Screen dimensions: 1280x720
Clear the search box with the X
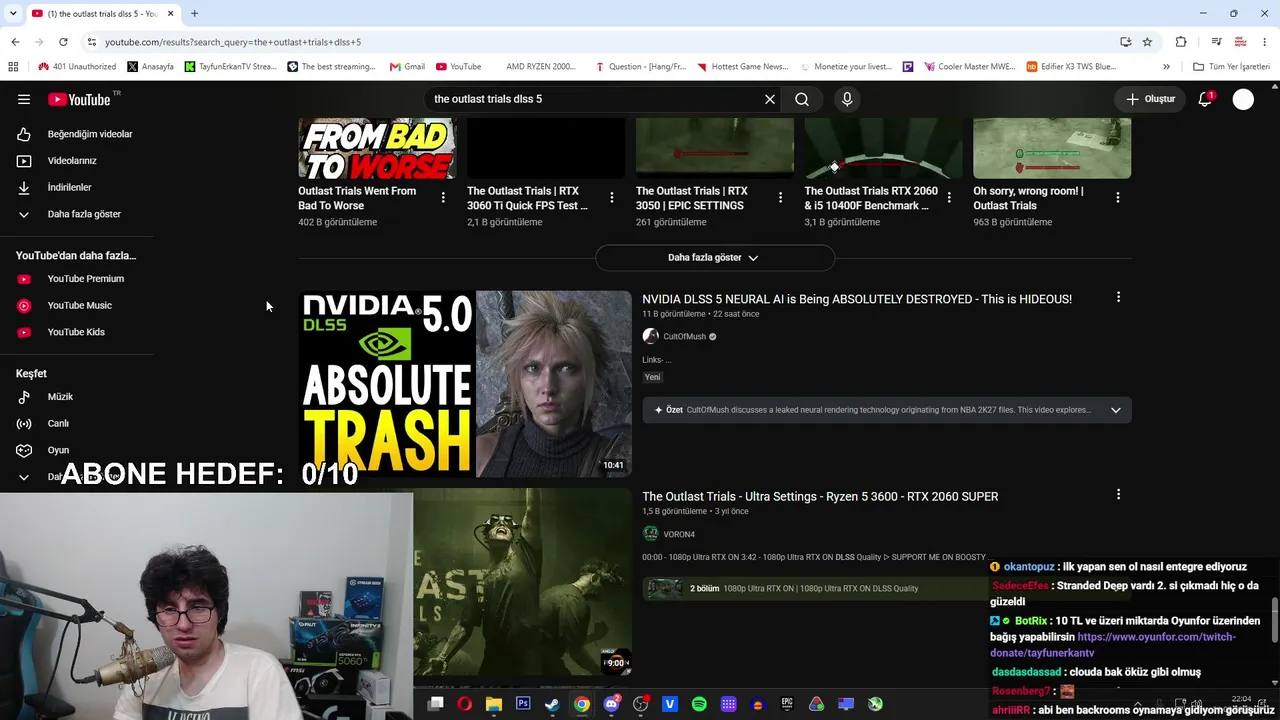pyautogui.click(x=770, y=99)
